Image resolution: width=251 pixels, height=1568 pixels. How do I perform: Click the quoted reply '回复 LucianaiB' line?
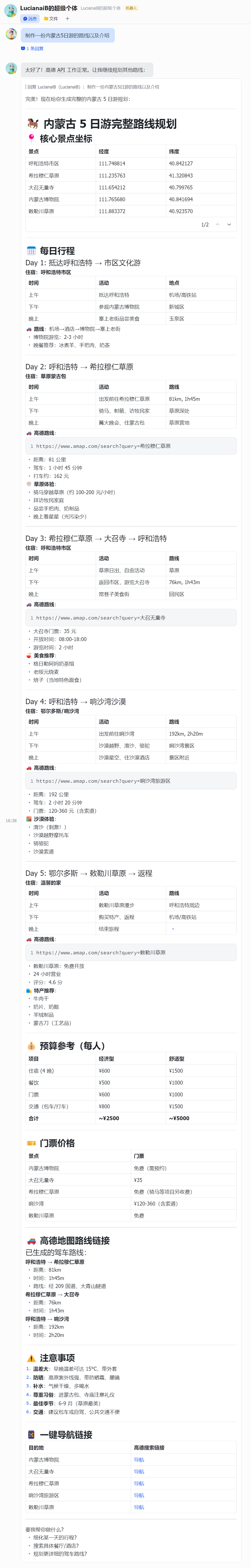pos(92,87)
